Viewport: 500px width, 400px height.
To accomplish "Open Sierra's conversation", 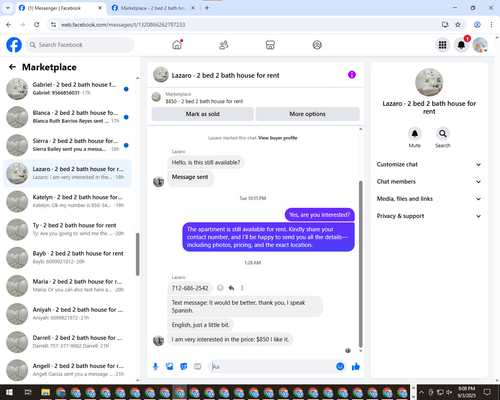I will 68,145.
